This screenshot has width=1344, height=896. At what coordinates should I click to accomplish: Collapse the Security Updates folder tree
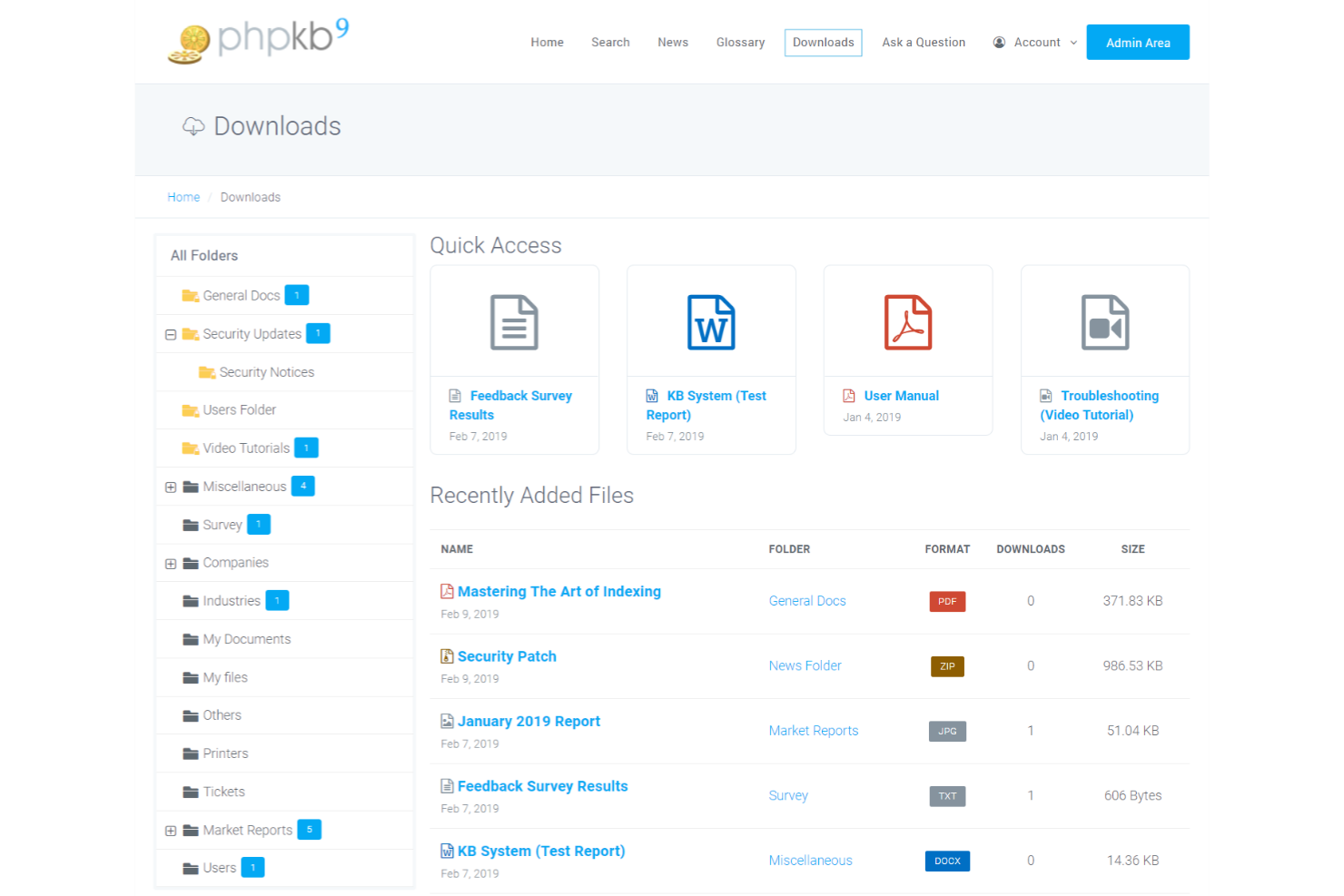tap(171, 335)
